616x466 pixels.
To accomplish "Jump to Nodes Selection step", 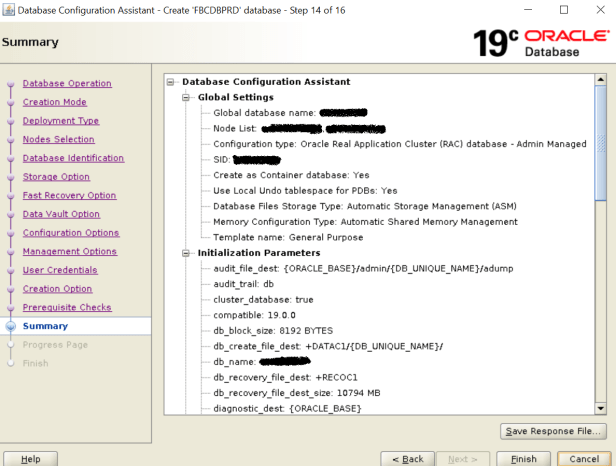I will click(58, 139).
